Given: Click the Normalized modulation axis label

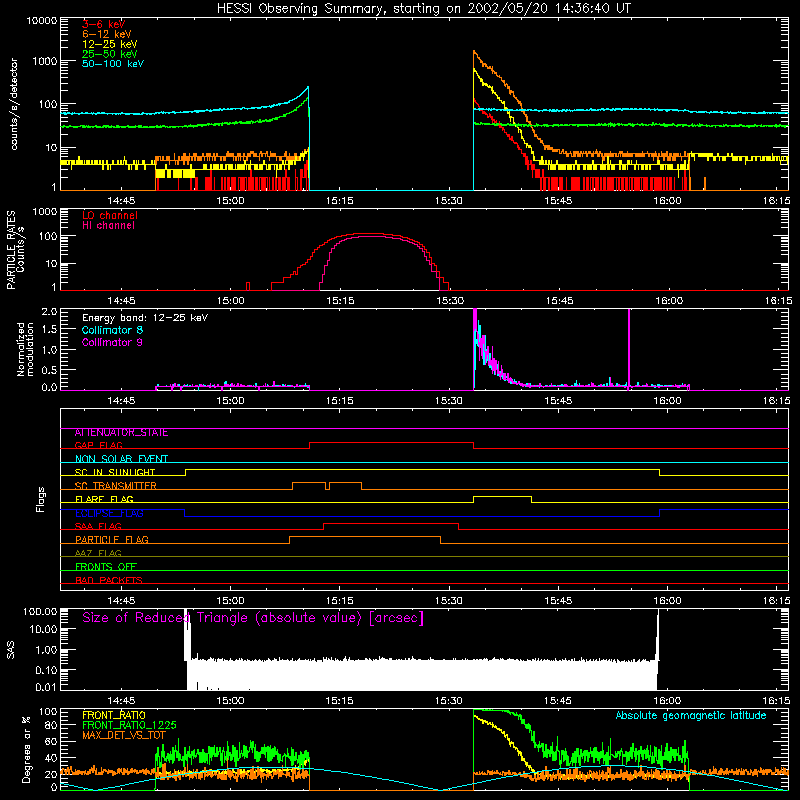Looking at the screenshot, I should pos(25,349).
